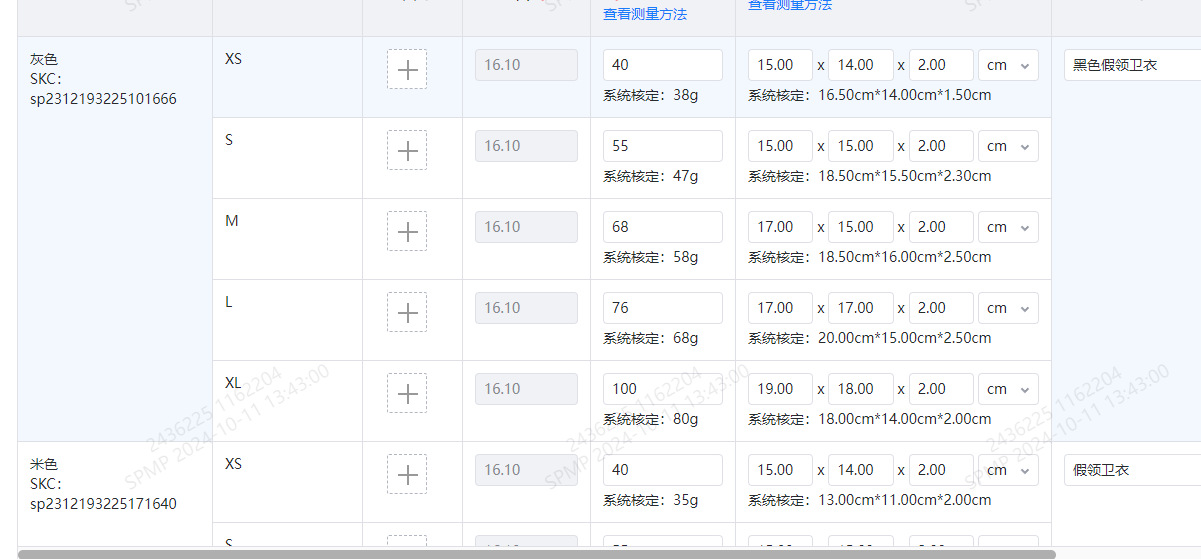Click 16.50cm*14.00cm*1.50cm verified size text
This screenshot has height=559, width=1201.
[905, 95]
